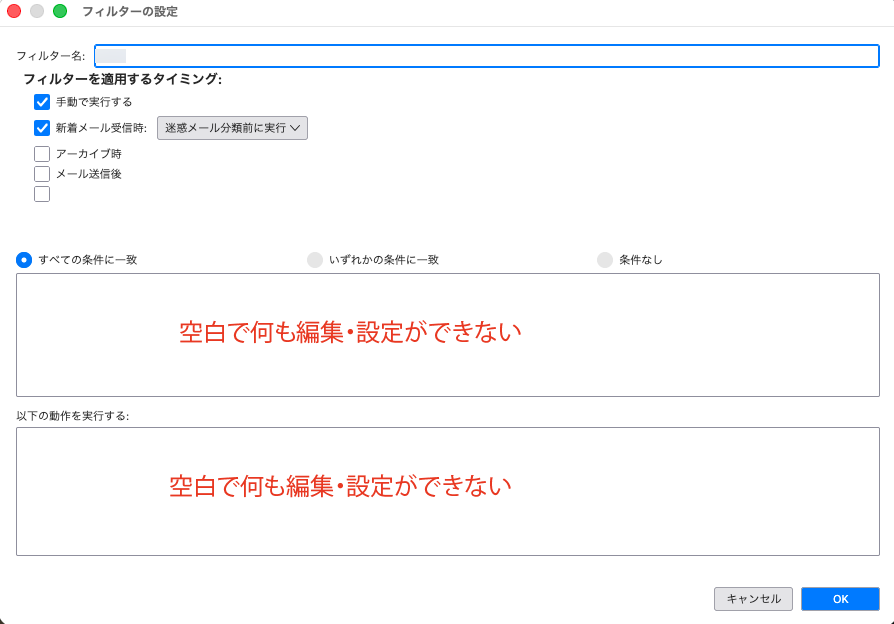Viewport: 894px width, 624px height.
Task: Check the メール送信後 checkbox
Action: tap(42, 174)
